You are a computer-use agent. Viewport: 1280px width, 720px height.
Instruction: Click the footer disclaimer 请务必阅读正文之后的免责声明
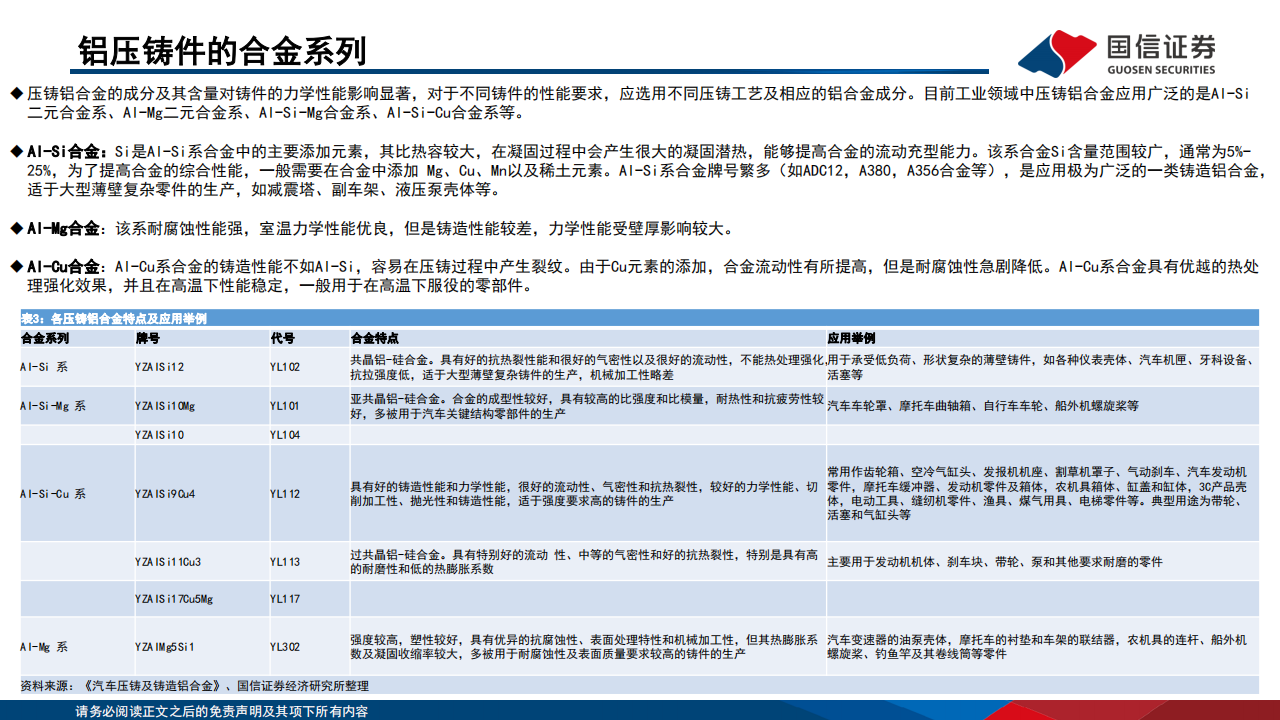coord(222,711)
